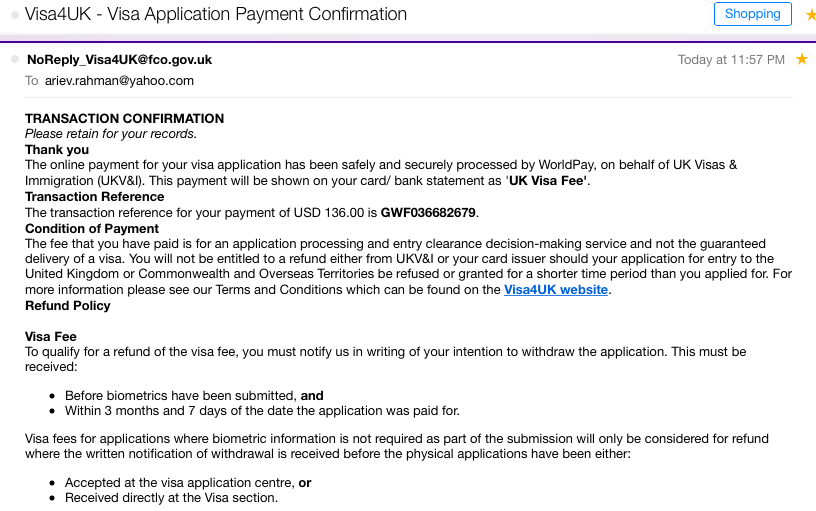Viewport: 816px width, 511px height.
Task: Click the transaction reference GWF036682679
Action: (428, 212)
